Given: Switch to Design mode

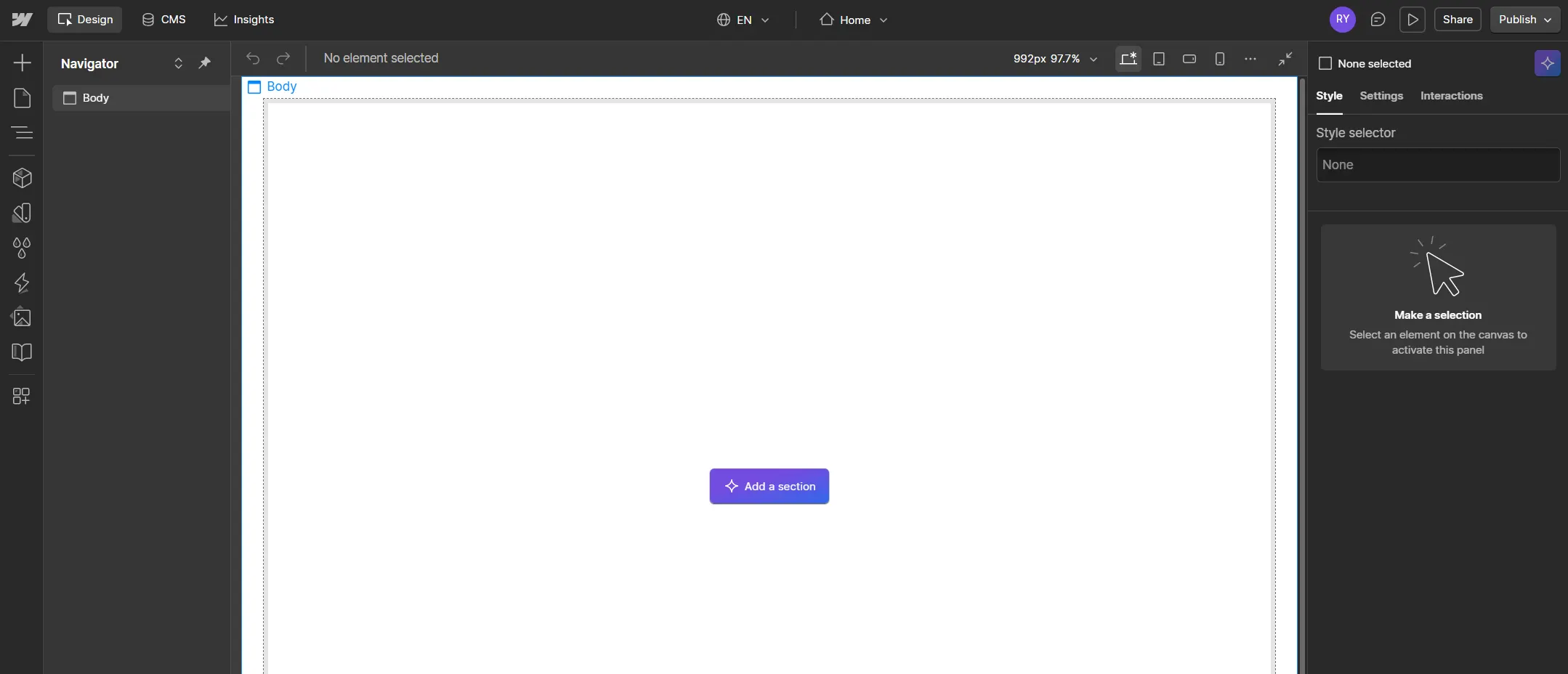Looking at the screenshot, I should (85, 20).
